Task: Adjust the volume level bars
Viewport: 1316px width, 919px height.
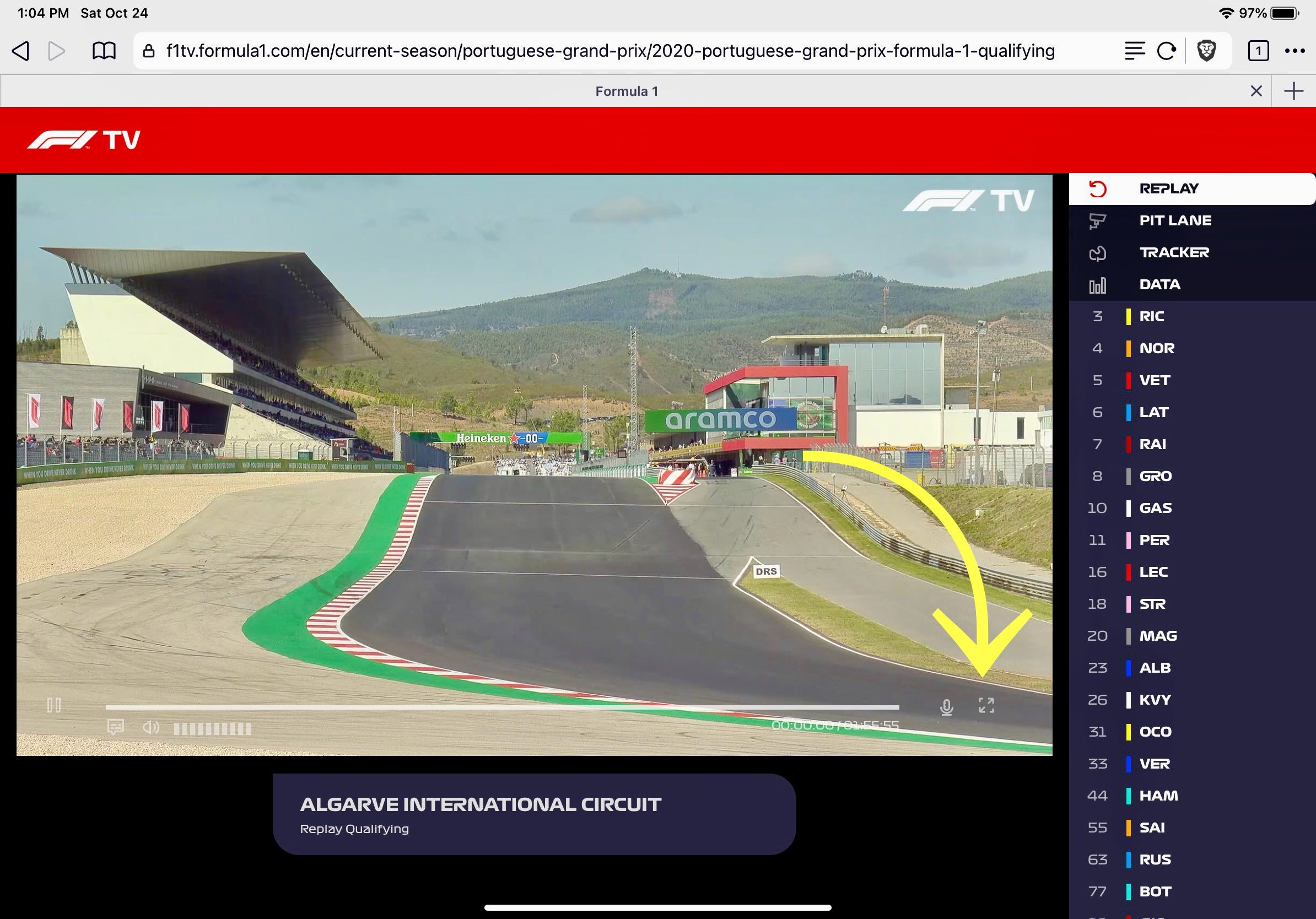Action: pos(213,729)
